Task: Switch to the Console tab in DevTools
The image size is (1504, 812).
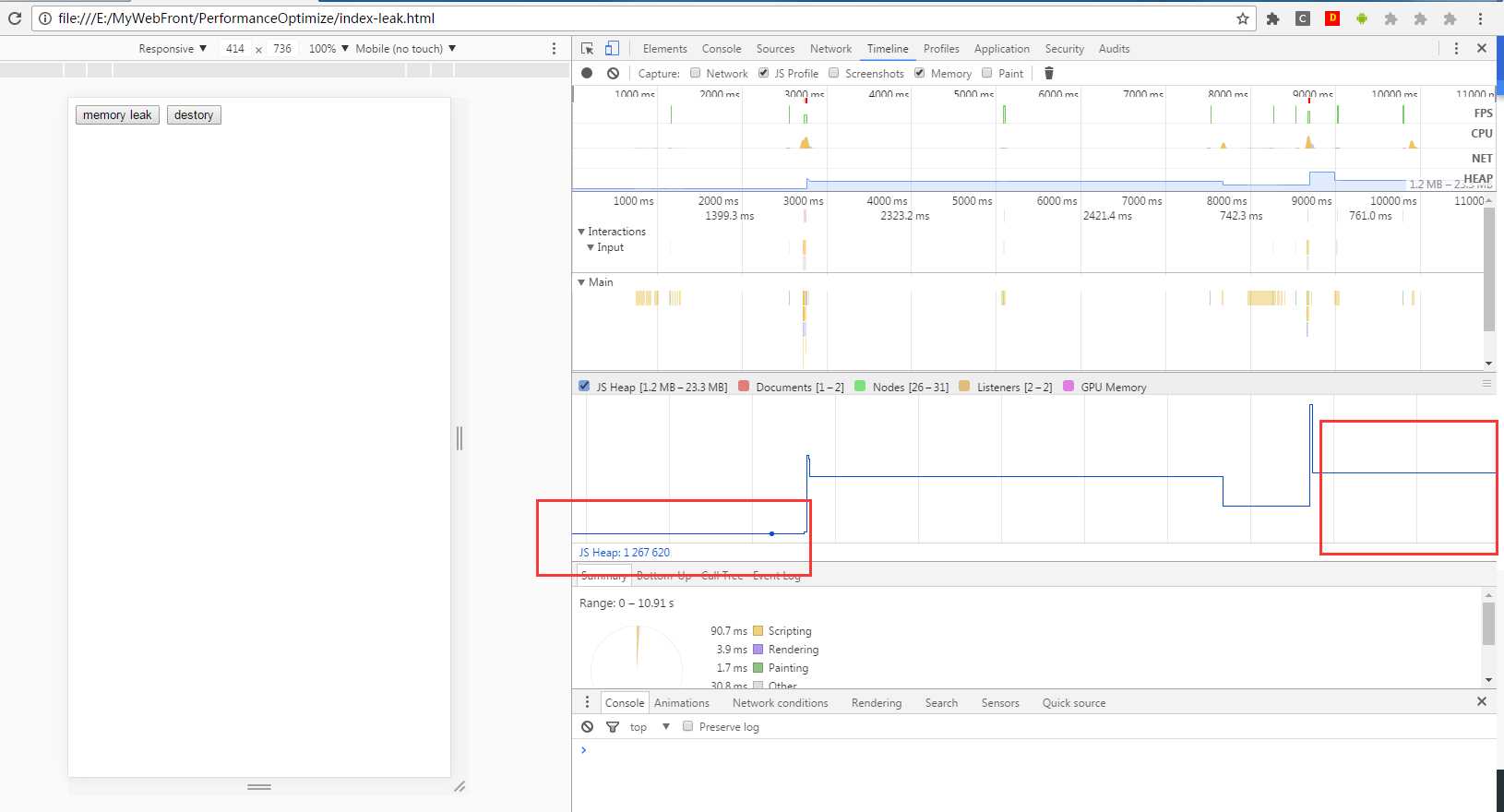Action: [722, 49]
